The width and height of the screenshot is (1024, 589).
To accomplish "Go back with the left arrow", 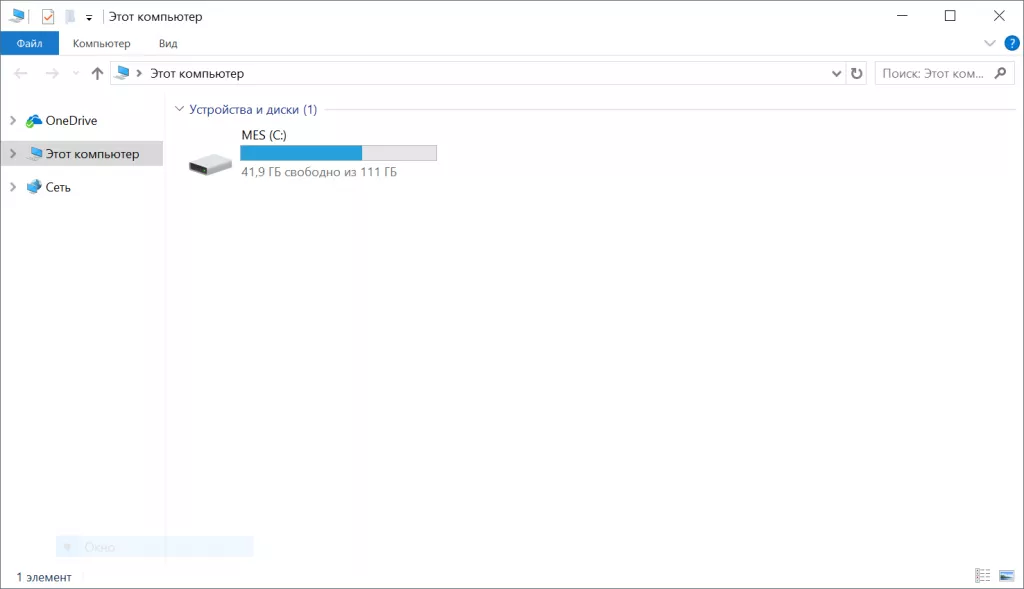I will (21, 73).
